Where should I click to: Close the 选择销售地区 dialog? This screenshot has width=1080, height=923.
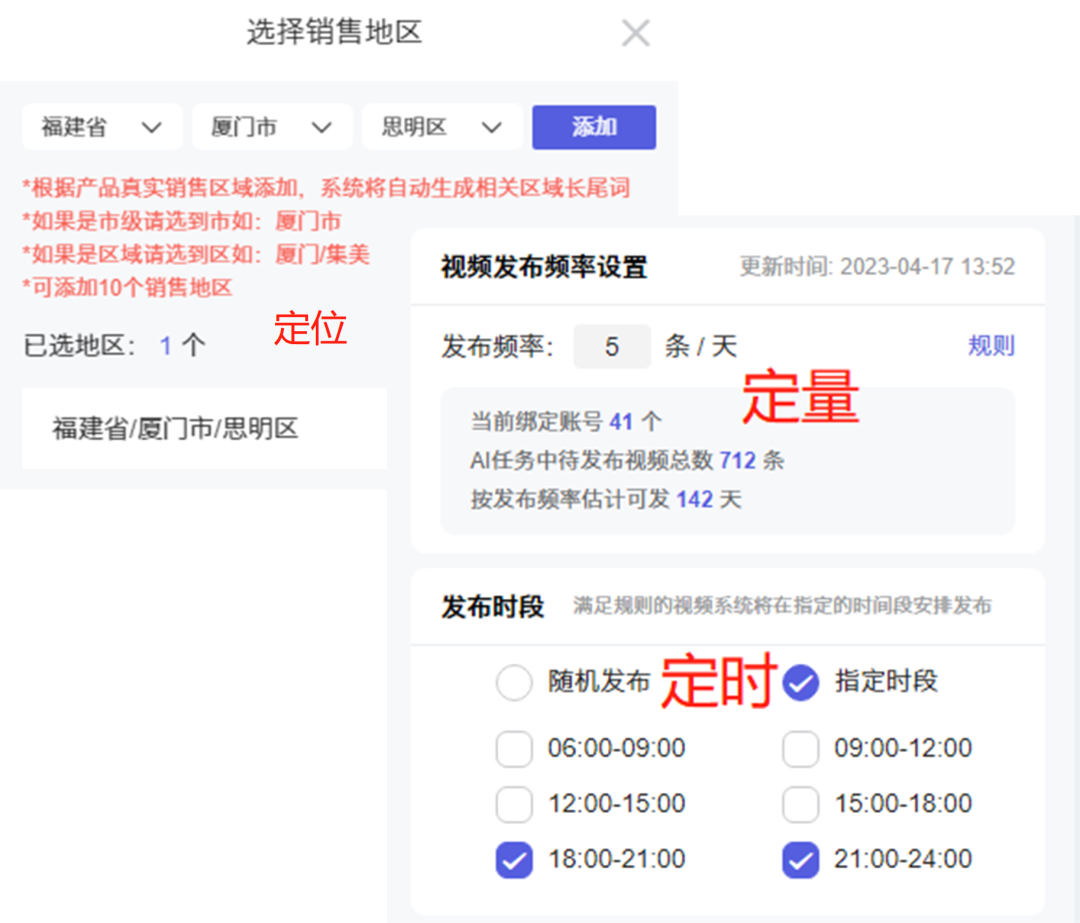point(636,32)
